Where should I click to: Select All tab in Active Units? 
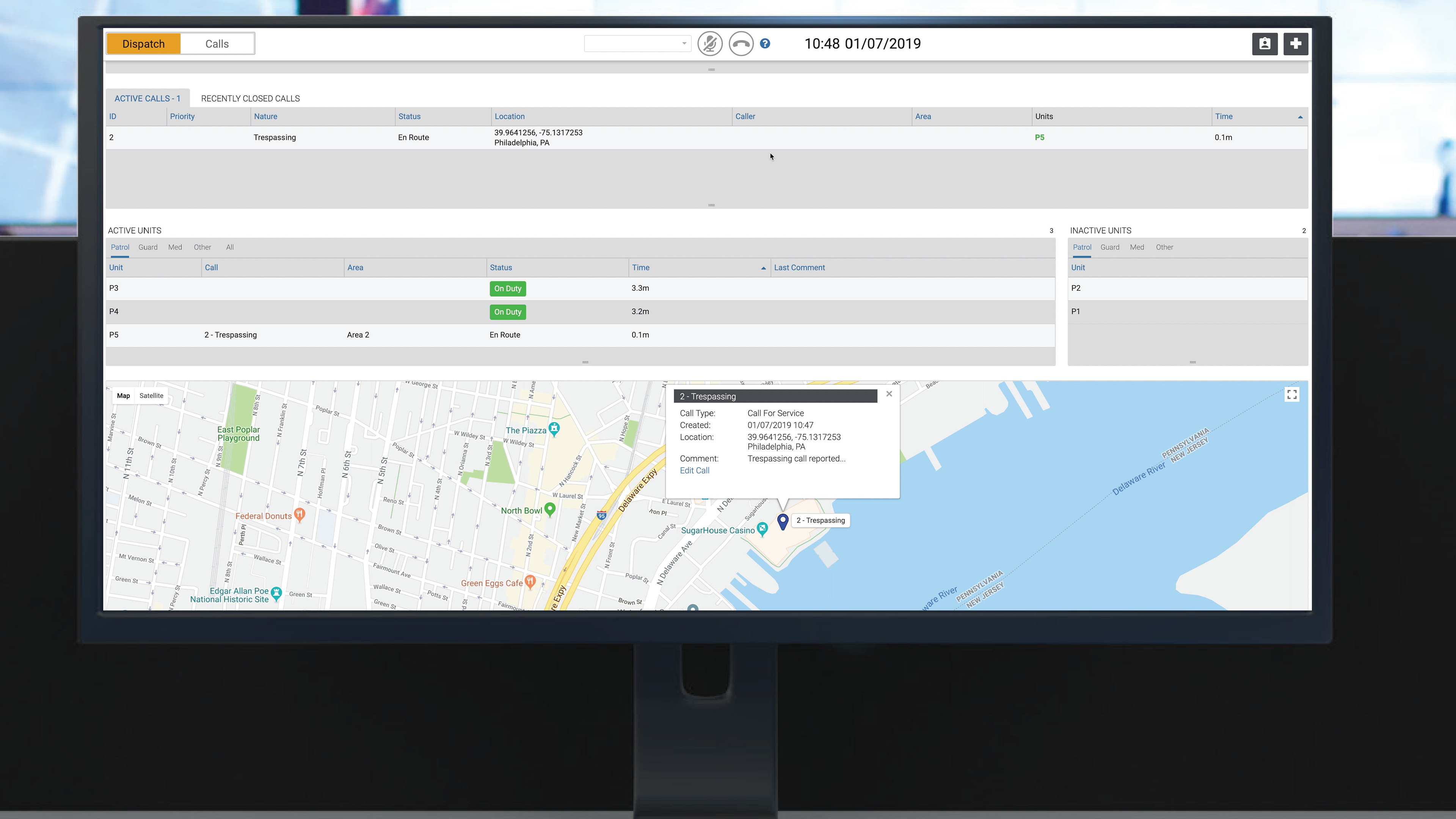pyautogui.click(x=230, y=247)
